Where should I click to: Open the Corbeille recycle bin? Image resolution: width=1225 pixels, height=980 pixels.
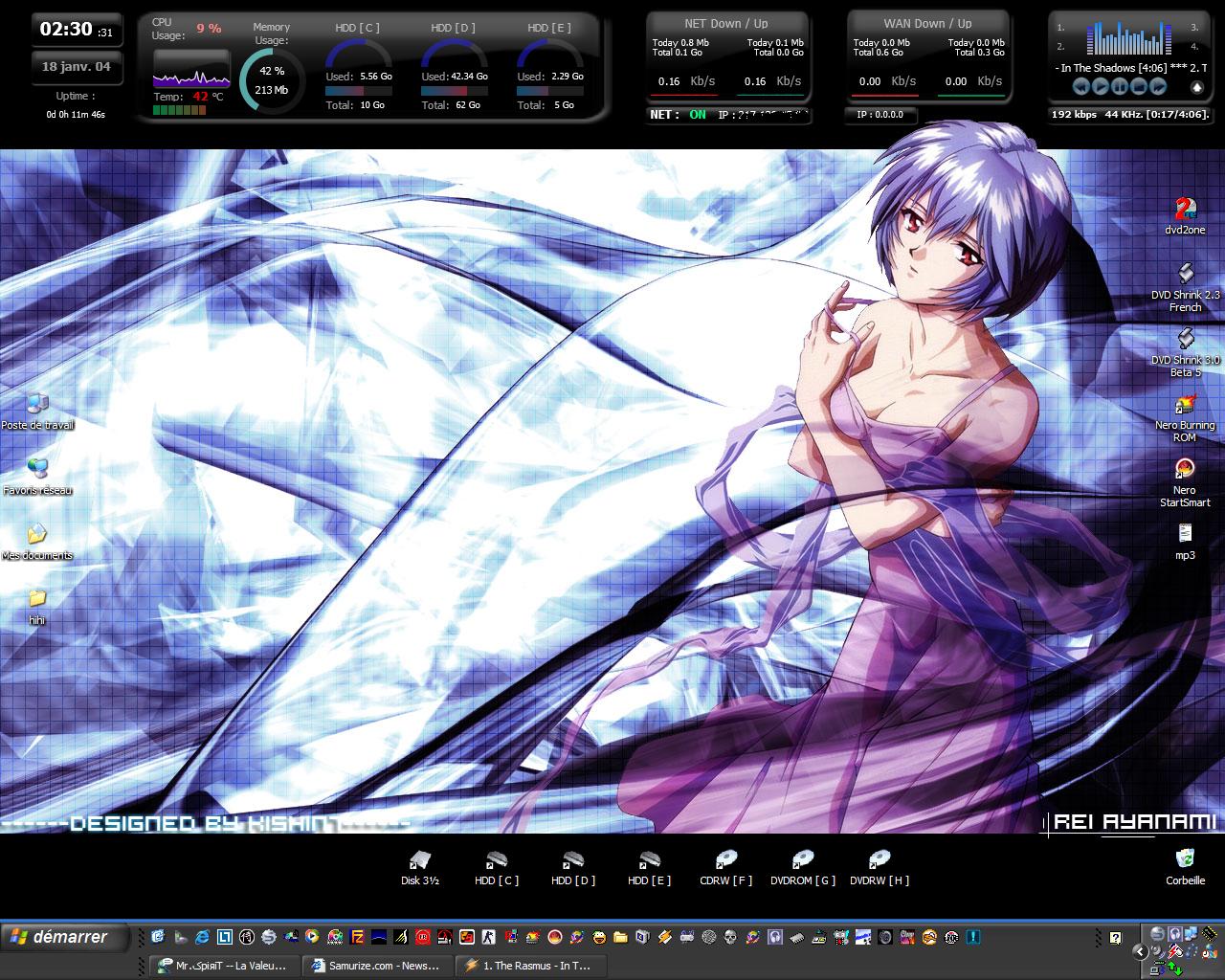(x=1185, y=859)
